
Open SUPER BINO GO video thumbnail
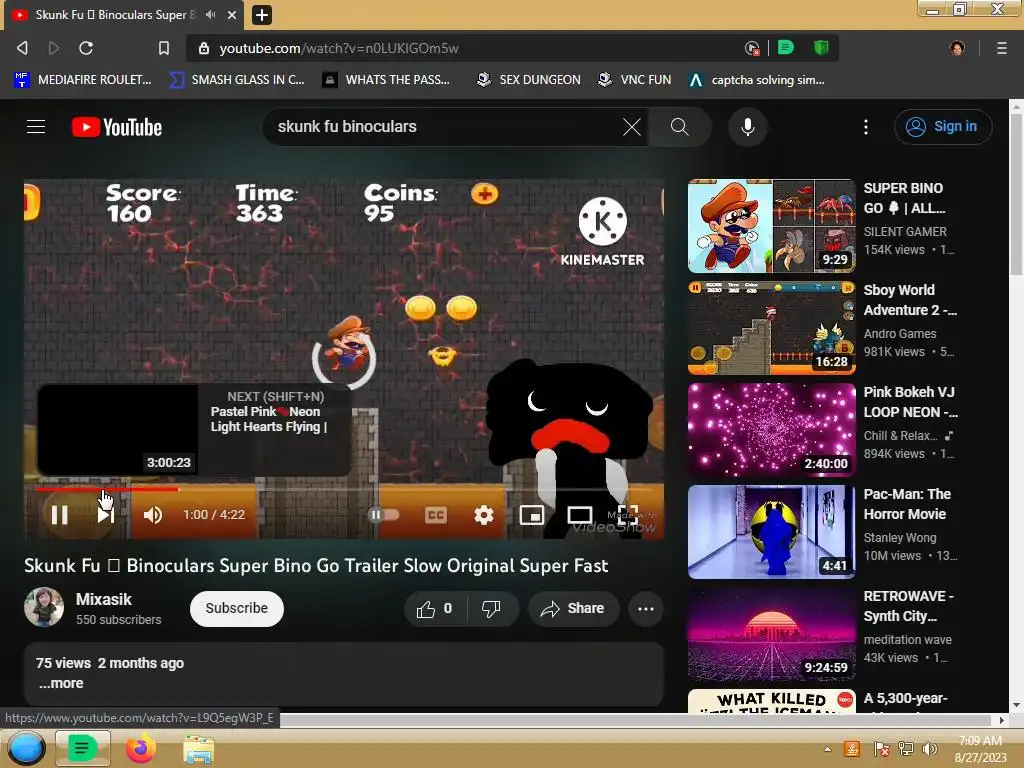771,226
